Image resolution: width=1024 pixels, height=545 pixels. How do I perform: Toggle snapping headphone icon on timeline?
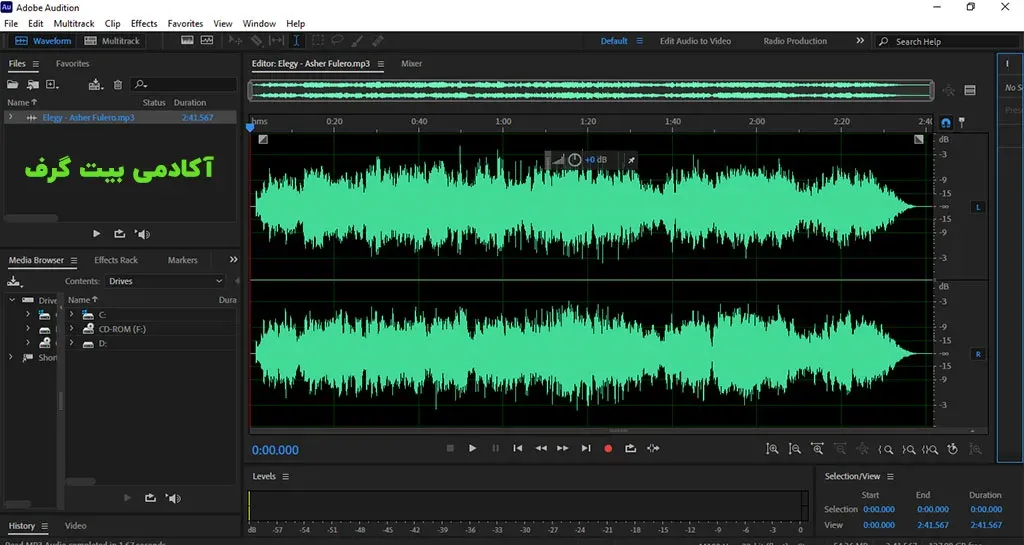click(946, 122)
